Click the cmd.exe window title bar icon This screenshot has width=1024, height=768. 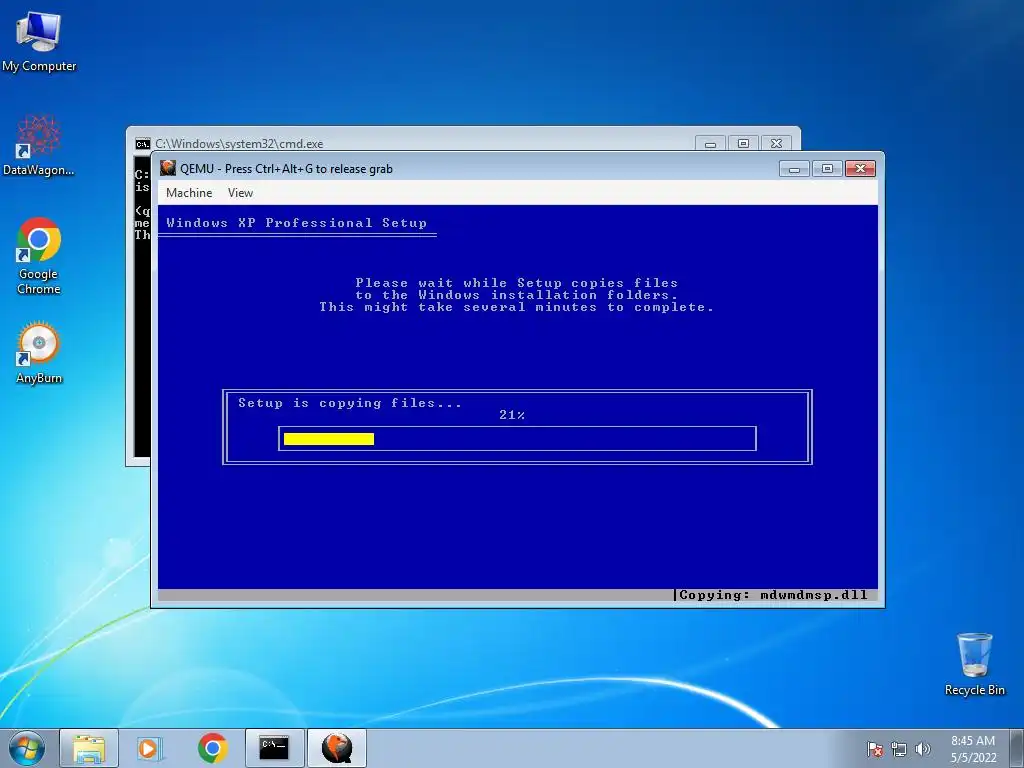tap(142, 144)
